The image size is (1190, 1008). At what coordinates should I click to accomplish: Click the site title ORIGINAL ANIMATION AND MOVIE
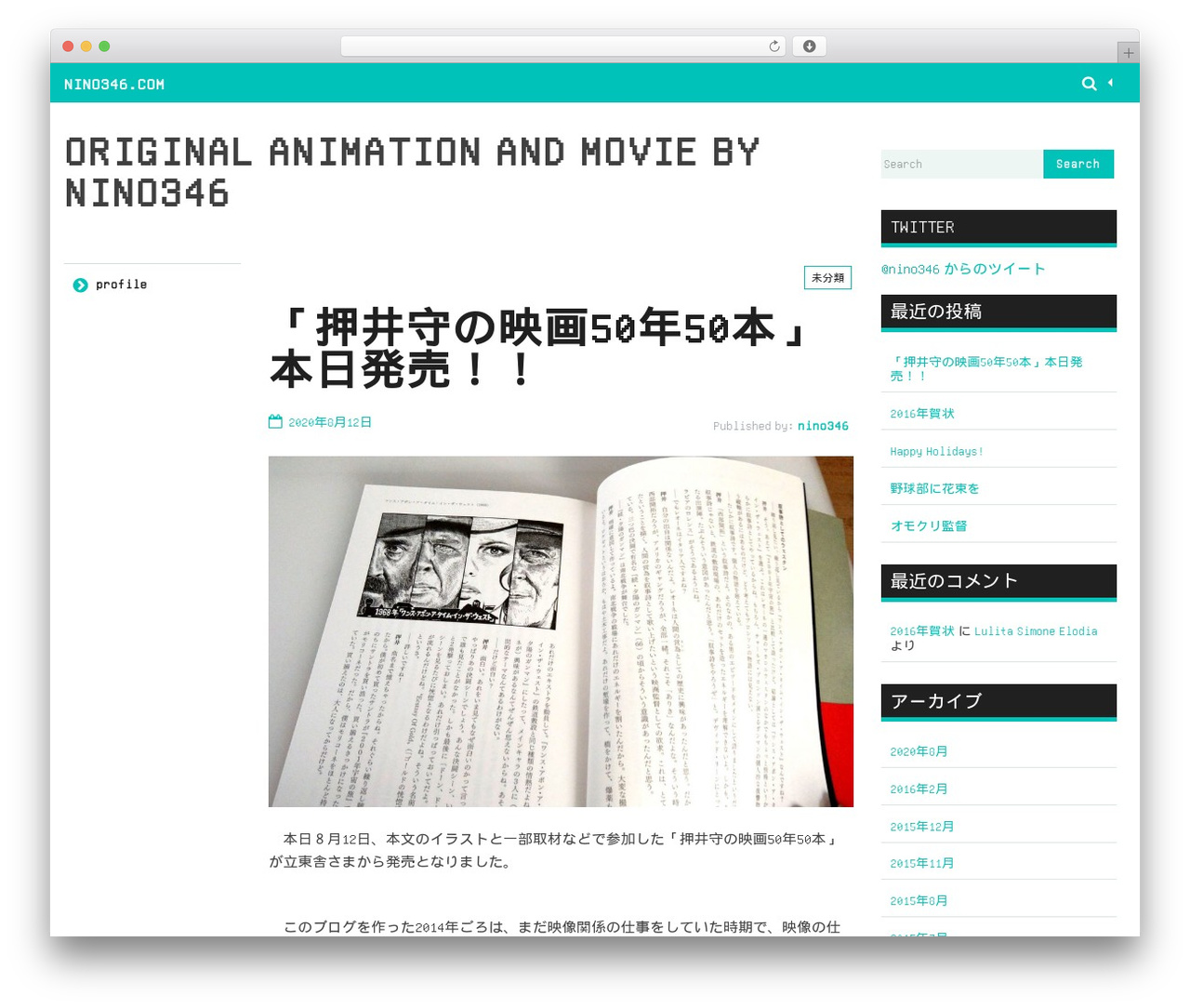point(412,172)
